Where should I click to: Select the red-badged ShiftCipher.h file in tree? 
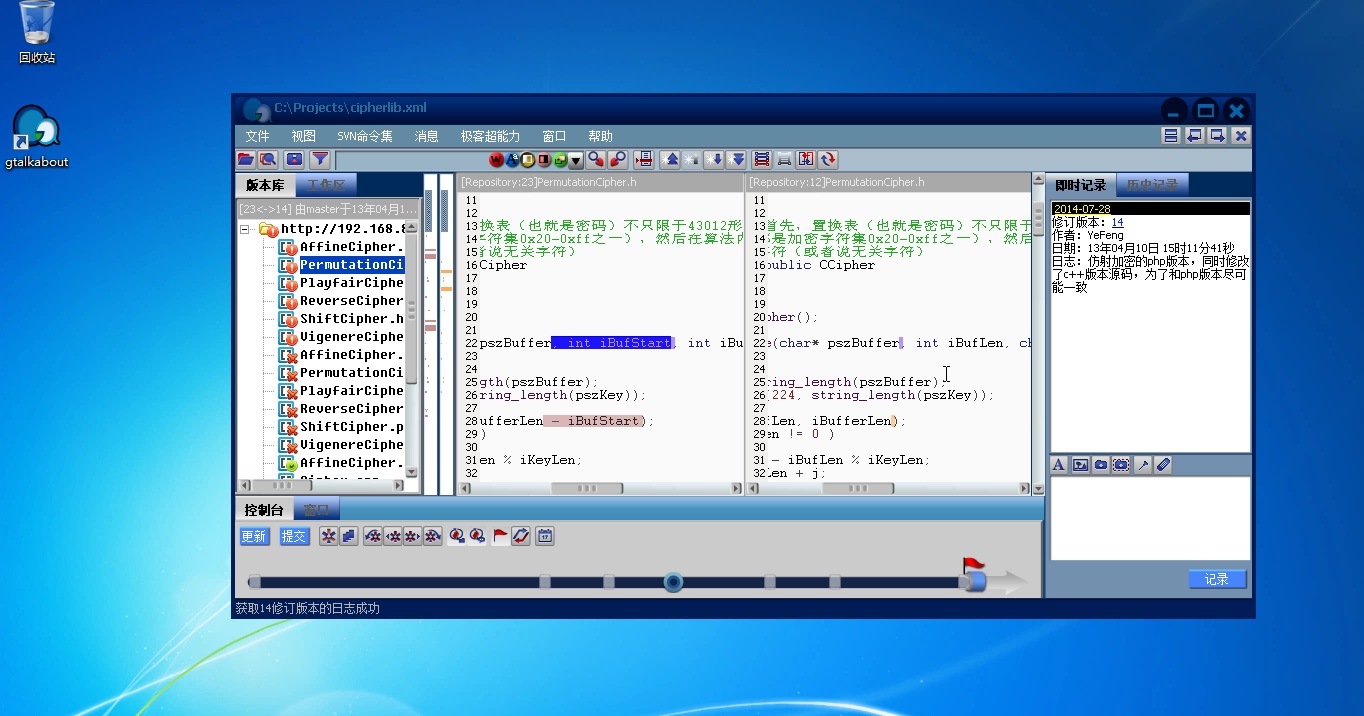click(x=341, y=319)
